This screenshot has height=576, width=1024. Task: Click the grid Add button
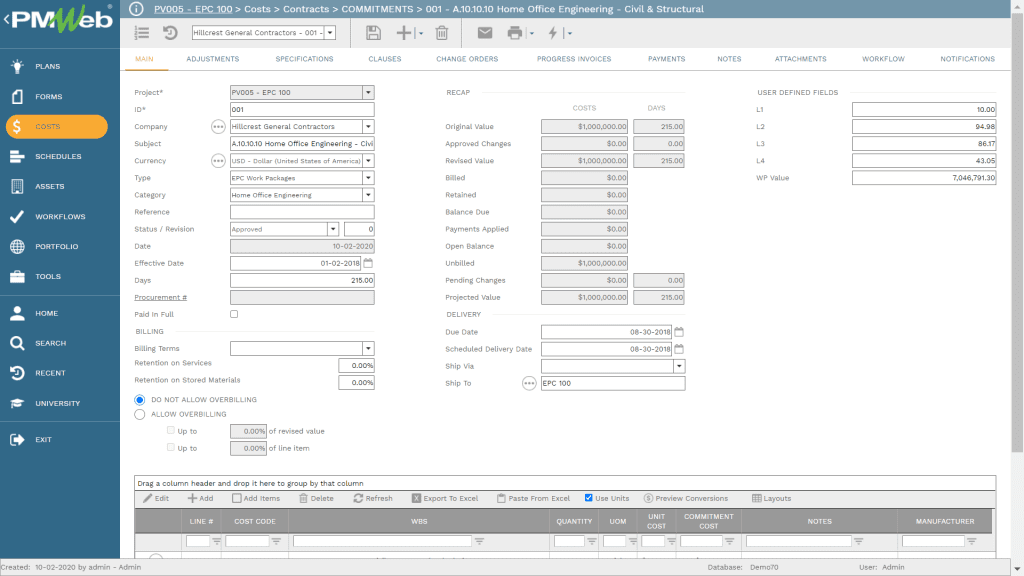200,498
